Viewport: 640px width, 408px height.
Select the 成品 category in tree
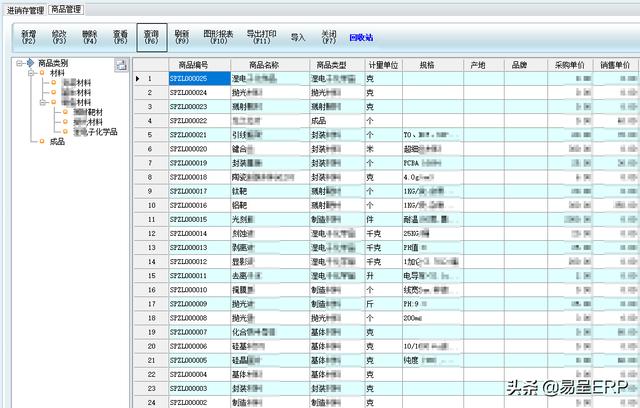tap(58, 142)
